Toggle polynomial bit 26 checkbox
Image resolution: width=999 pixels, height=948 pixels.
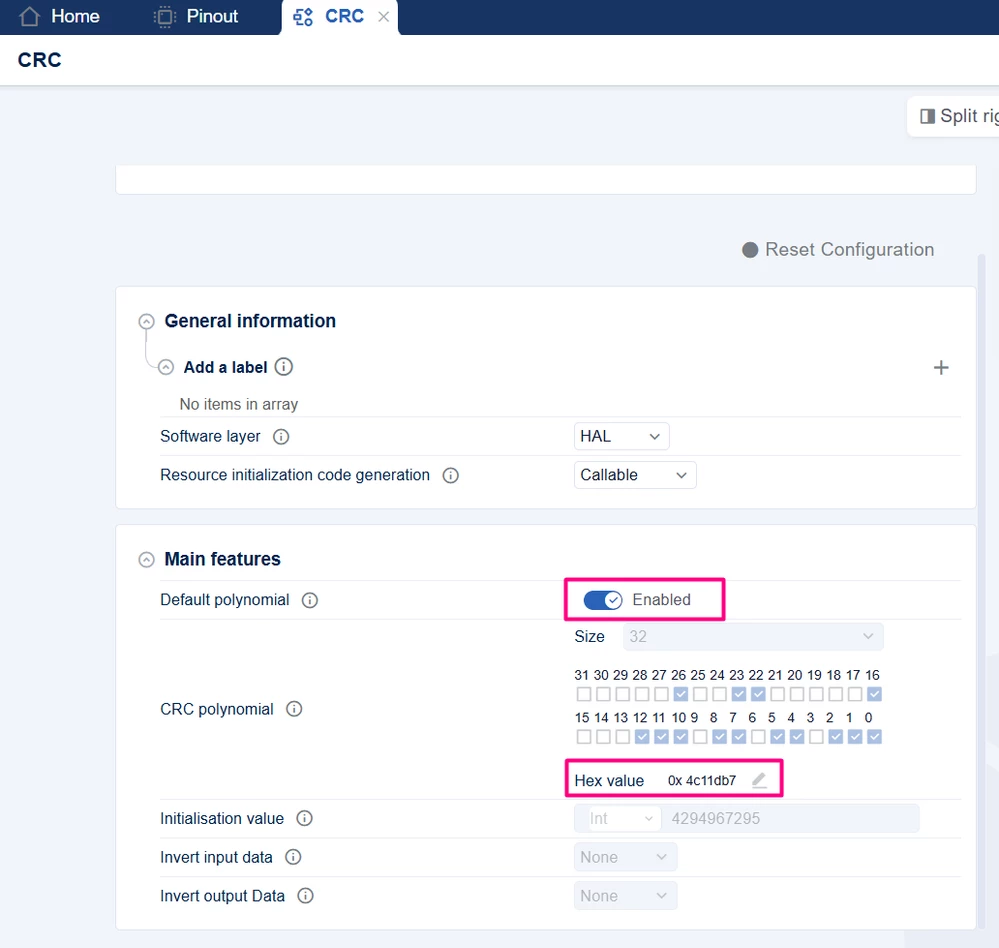tap(680, 694)
